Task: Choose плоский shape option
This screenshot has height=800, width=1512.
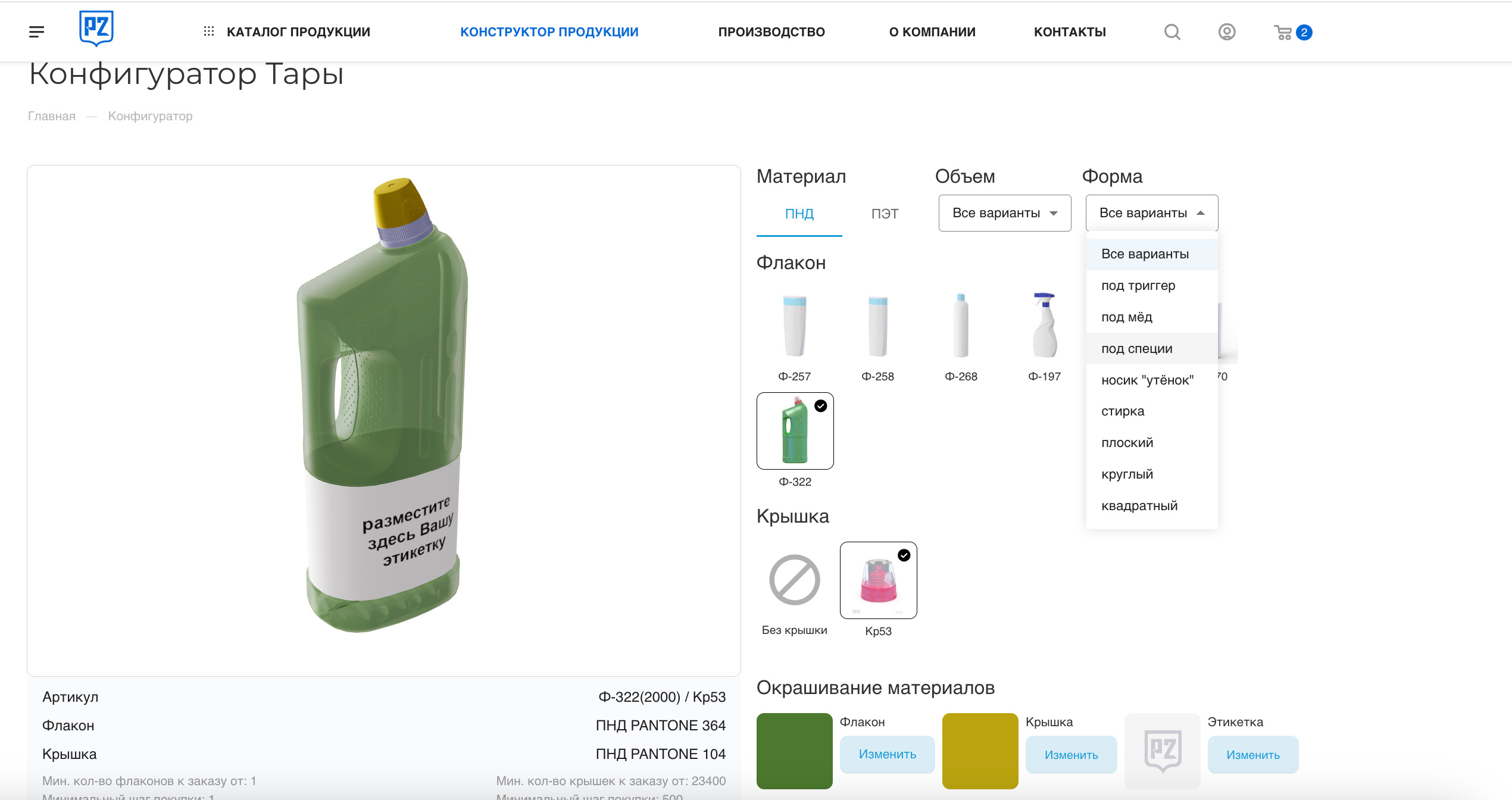Action: pyautogui.click(x=1152, y=443)
